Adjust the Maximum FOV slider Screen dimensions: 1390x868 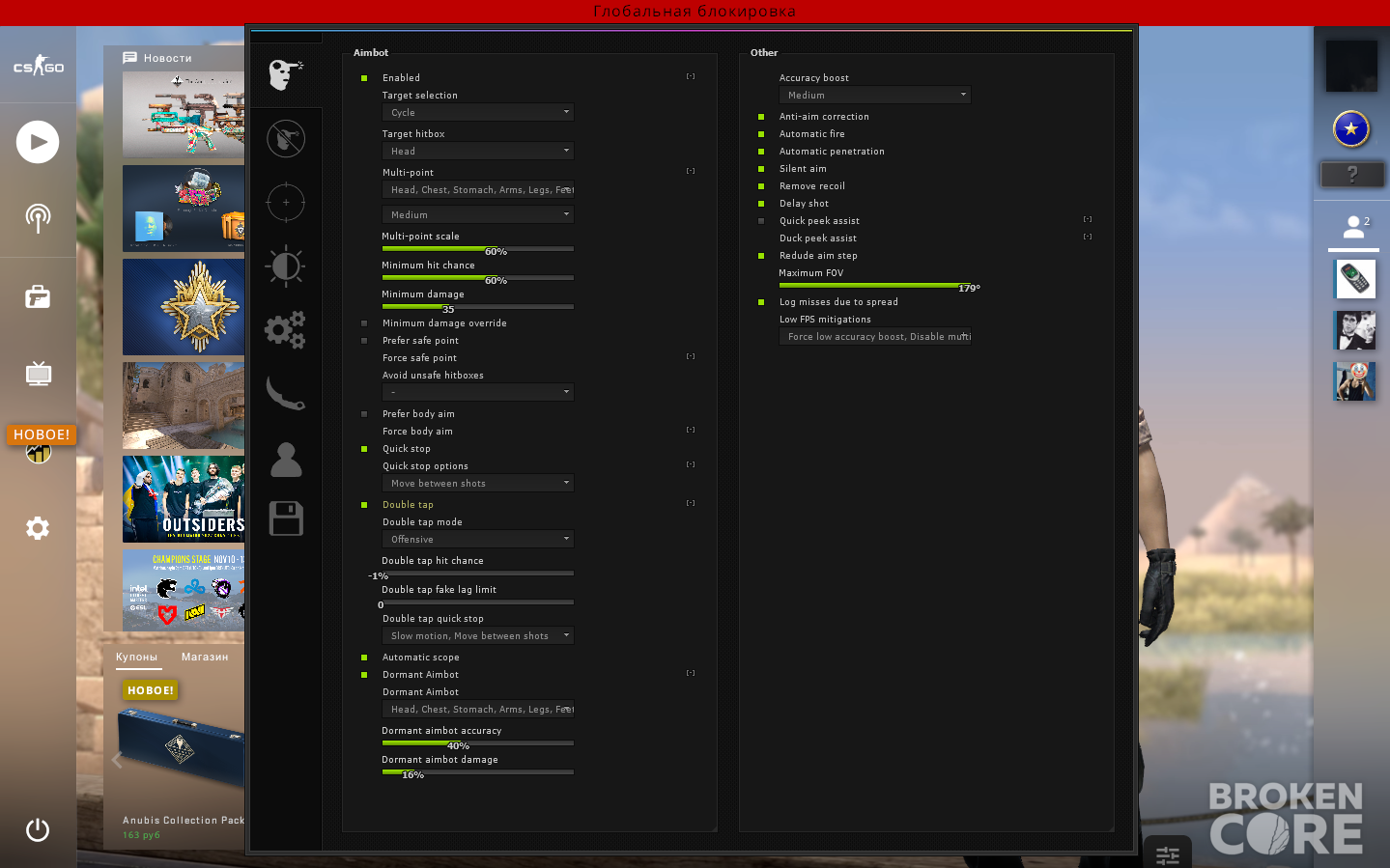pos(875,285)
